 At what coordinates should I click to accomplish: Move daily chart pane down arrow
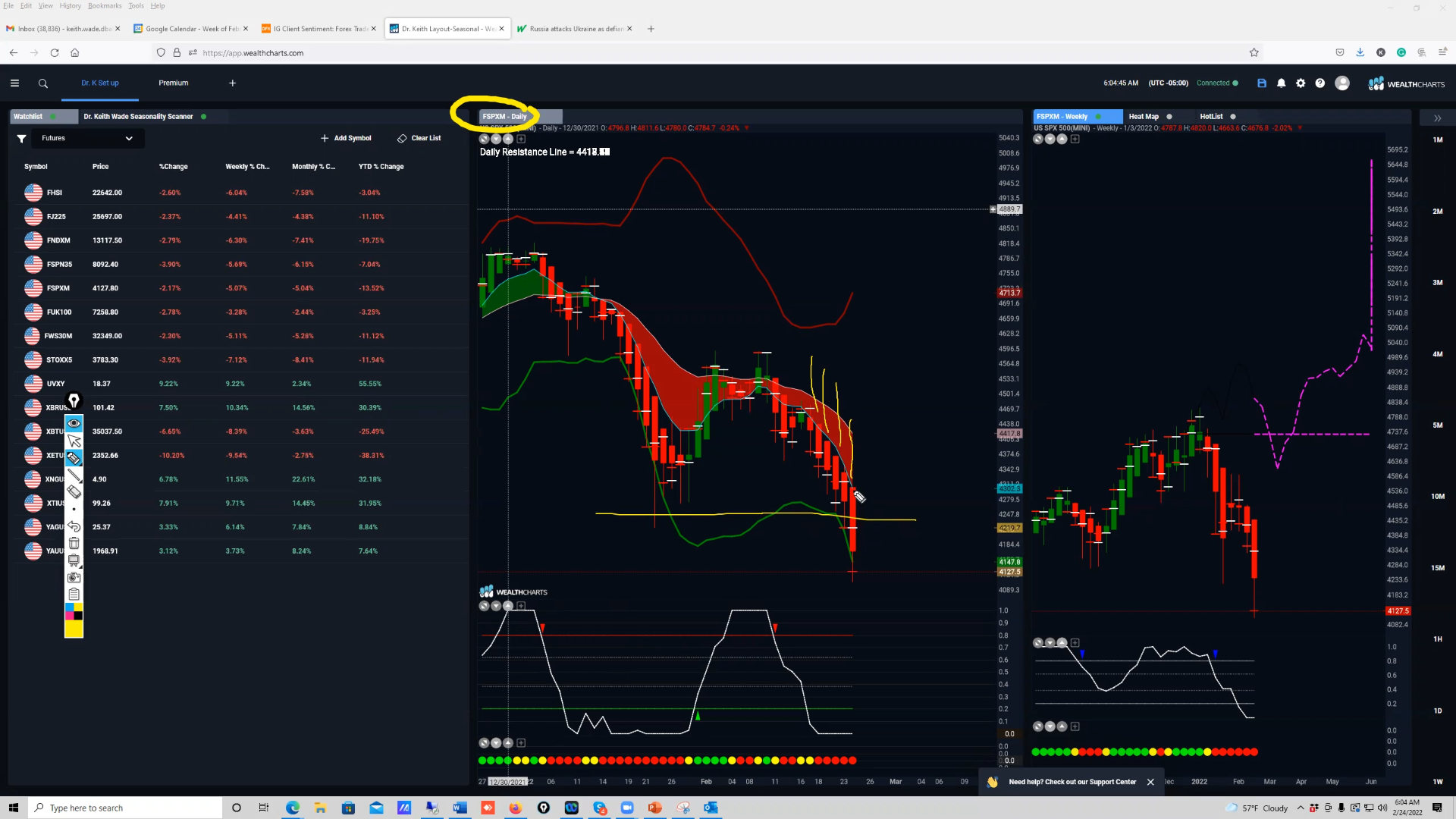(496, 139)
